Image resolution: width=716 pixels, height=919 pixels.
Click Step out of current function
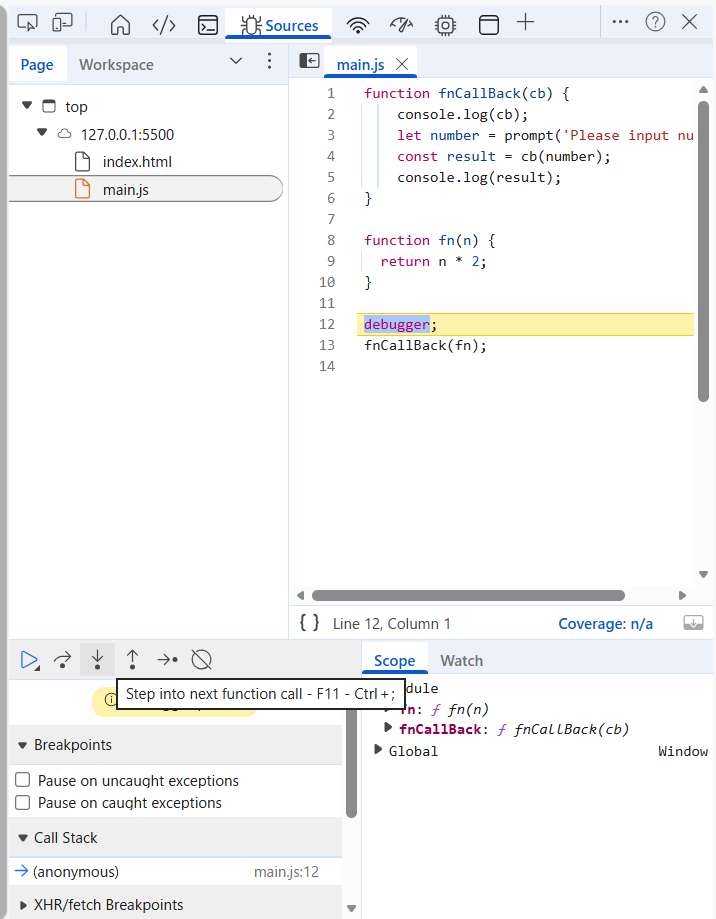coord(132,660)
